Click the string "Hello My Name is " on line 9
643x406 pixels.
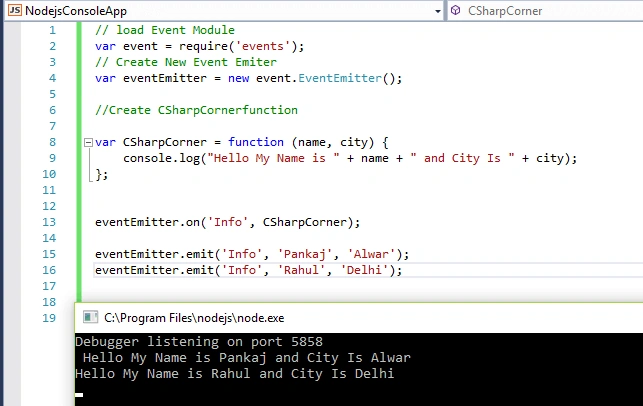(x=274, y=158)
